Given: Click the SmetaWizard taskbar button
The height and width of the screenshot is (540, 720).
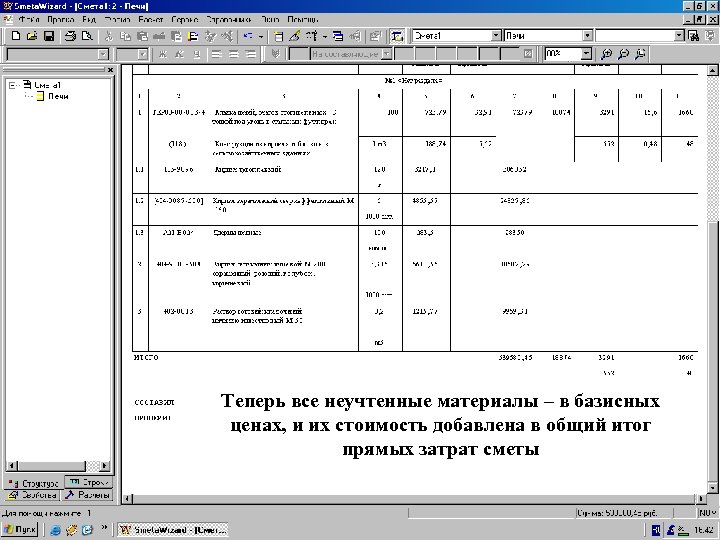Looking at the screenshot, I should (173, 529).
